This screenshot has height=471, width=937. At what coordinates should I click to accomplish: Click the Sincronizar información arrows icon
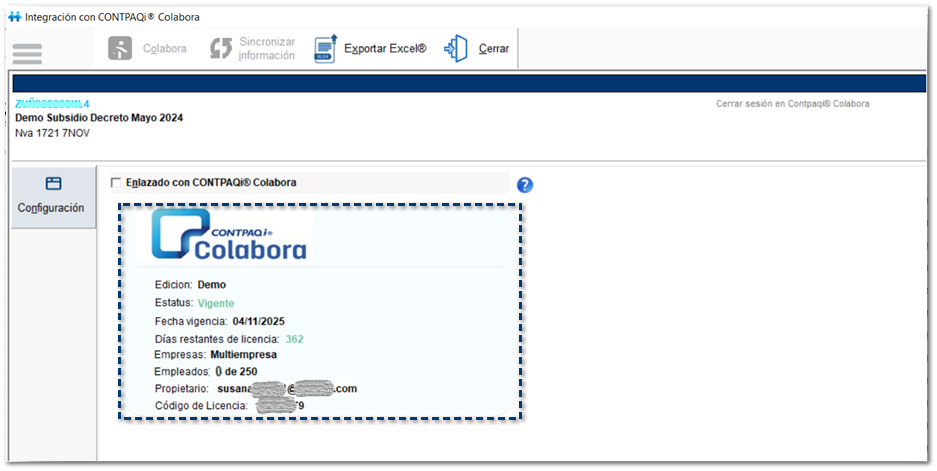tap(221, 48)
